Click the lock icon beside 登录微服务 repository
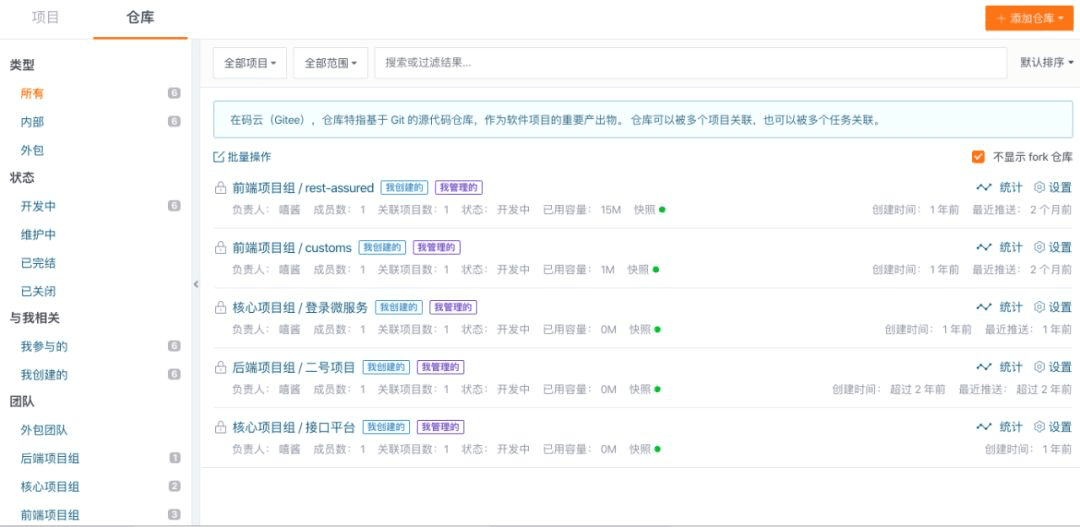The height and width of the screenshot is (527, 1080). point(220,307)
